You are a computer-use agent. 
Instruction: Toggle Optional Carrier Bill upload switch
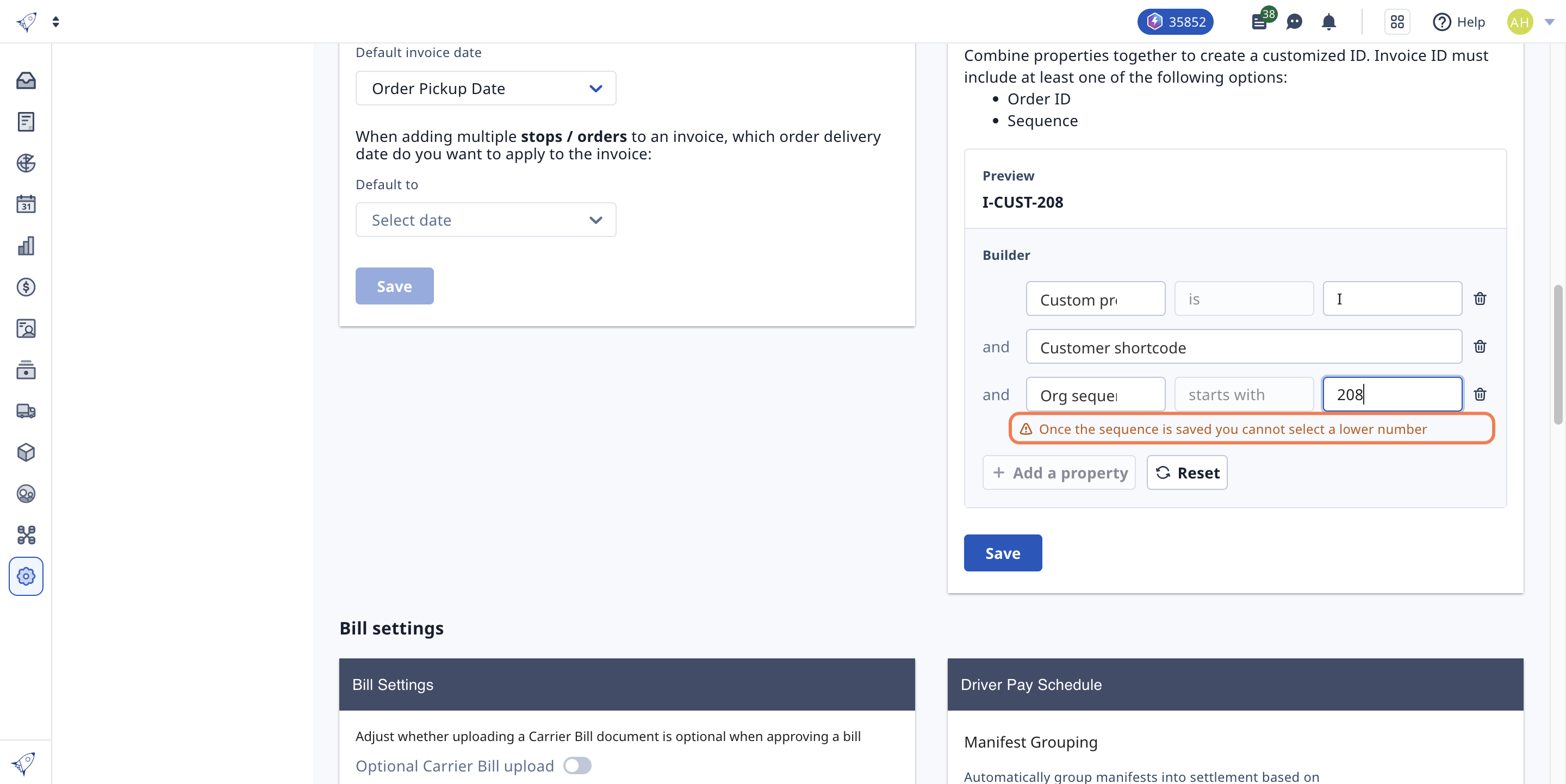click(x=577, y=766)
